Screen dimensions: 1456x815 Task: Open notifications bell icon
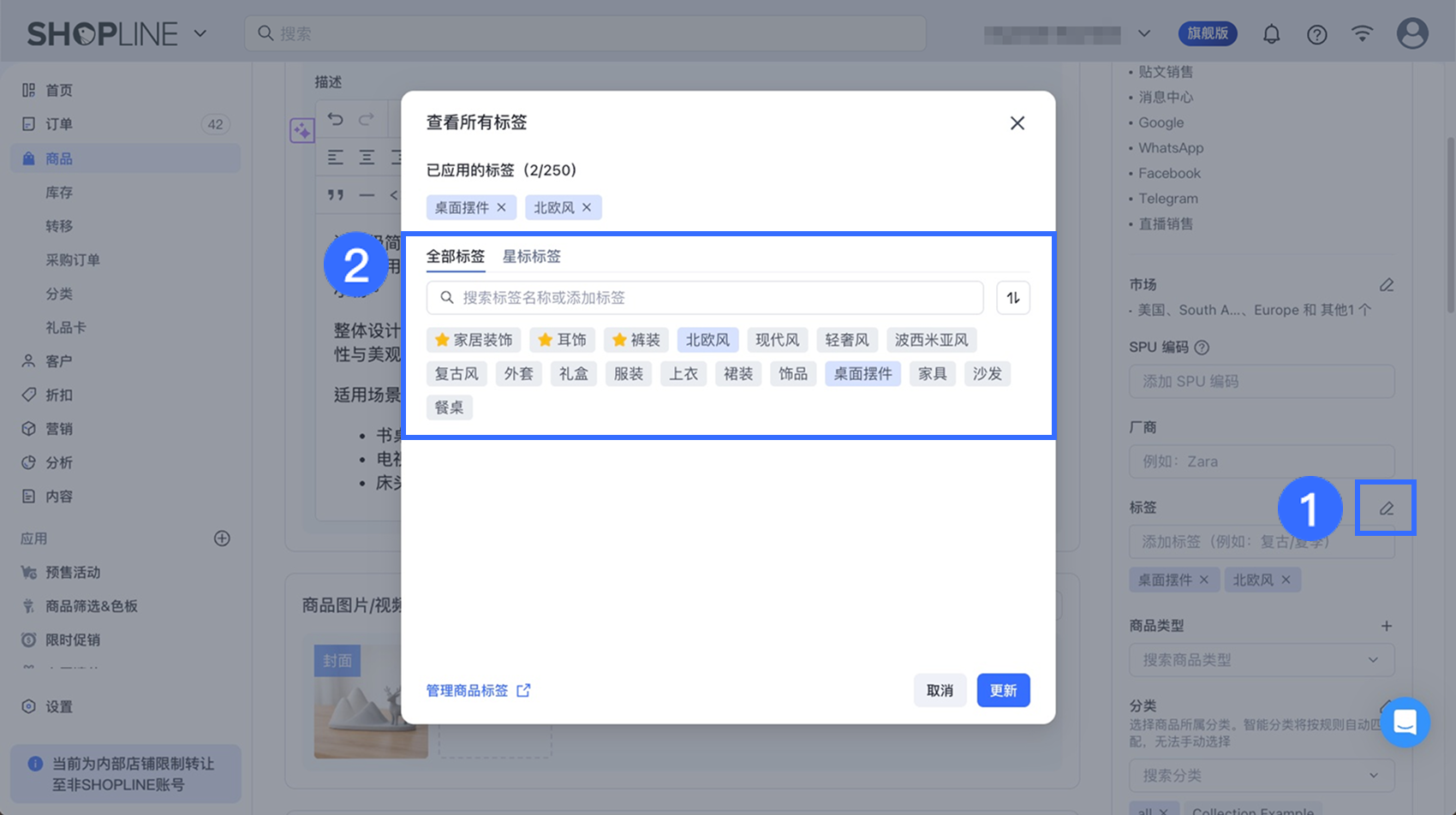(x=1272, y=34)
